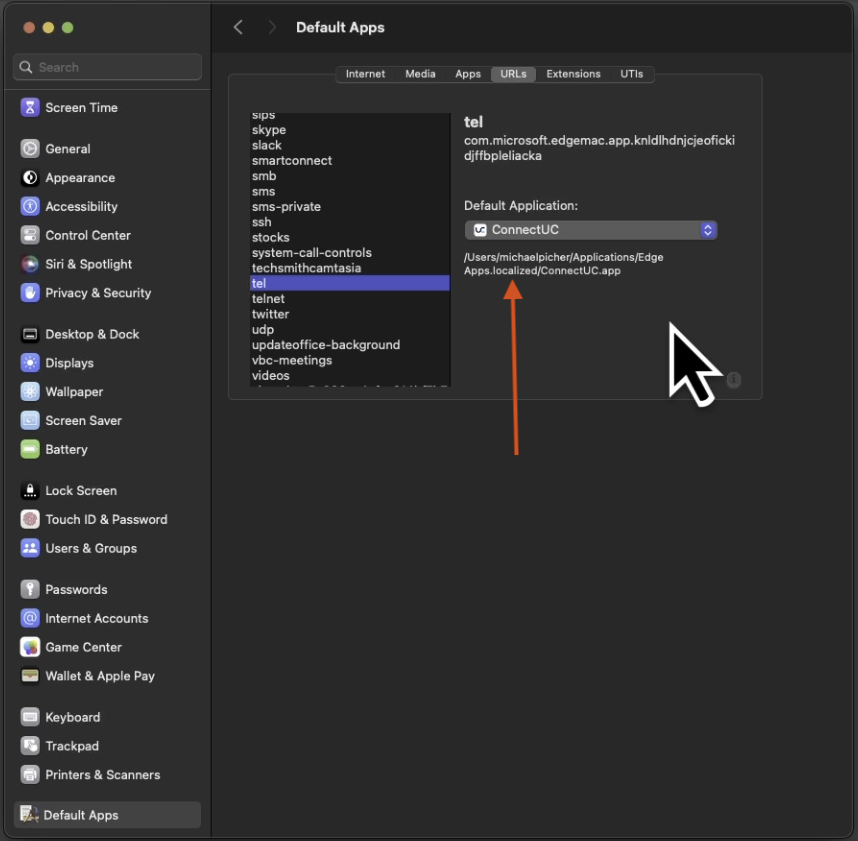The width and height of the screenshot is (858, 841).
Task: Switch to the Media tab
Action: [x=420, y=74]
